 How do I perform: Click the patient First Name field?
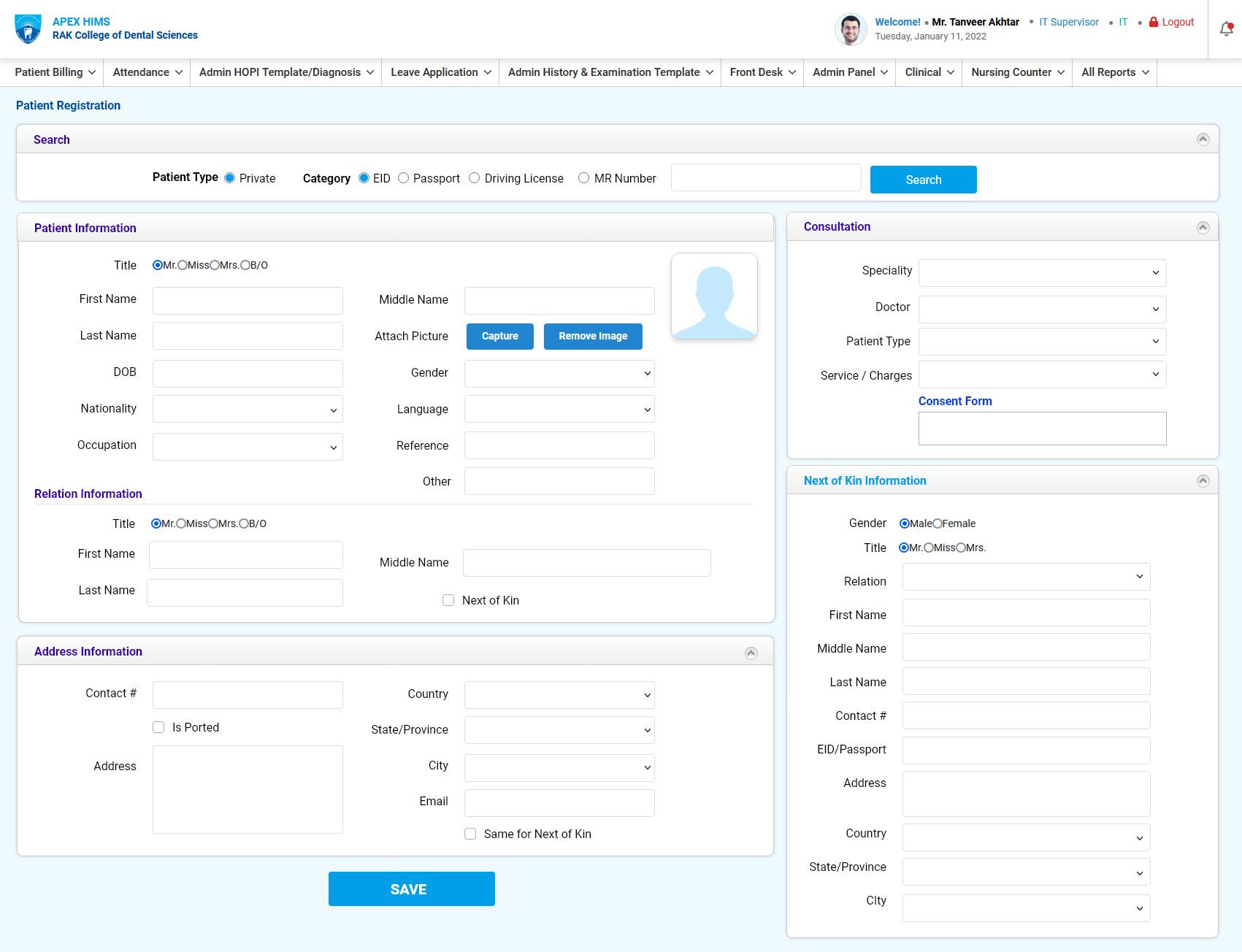coord(248,301)
